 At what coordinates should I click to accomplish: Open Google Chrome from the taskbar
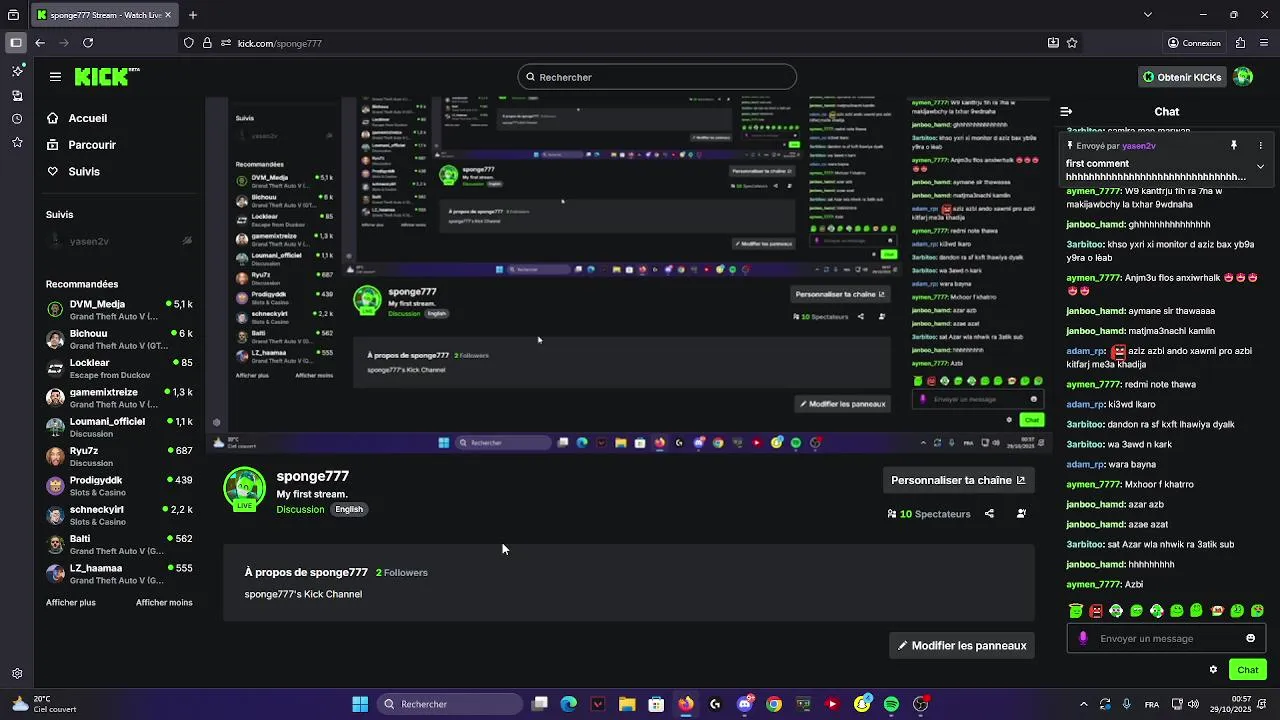(774, 704)
